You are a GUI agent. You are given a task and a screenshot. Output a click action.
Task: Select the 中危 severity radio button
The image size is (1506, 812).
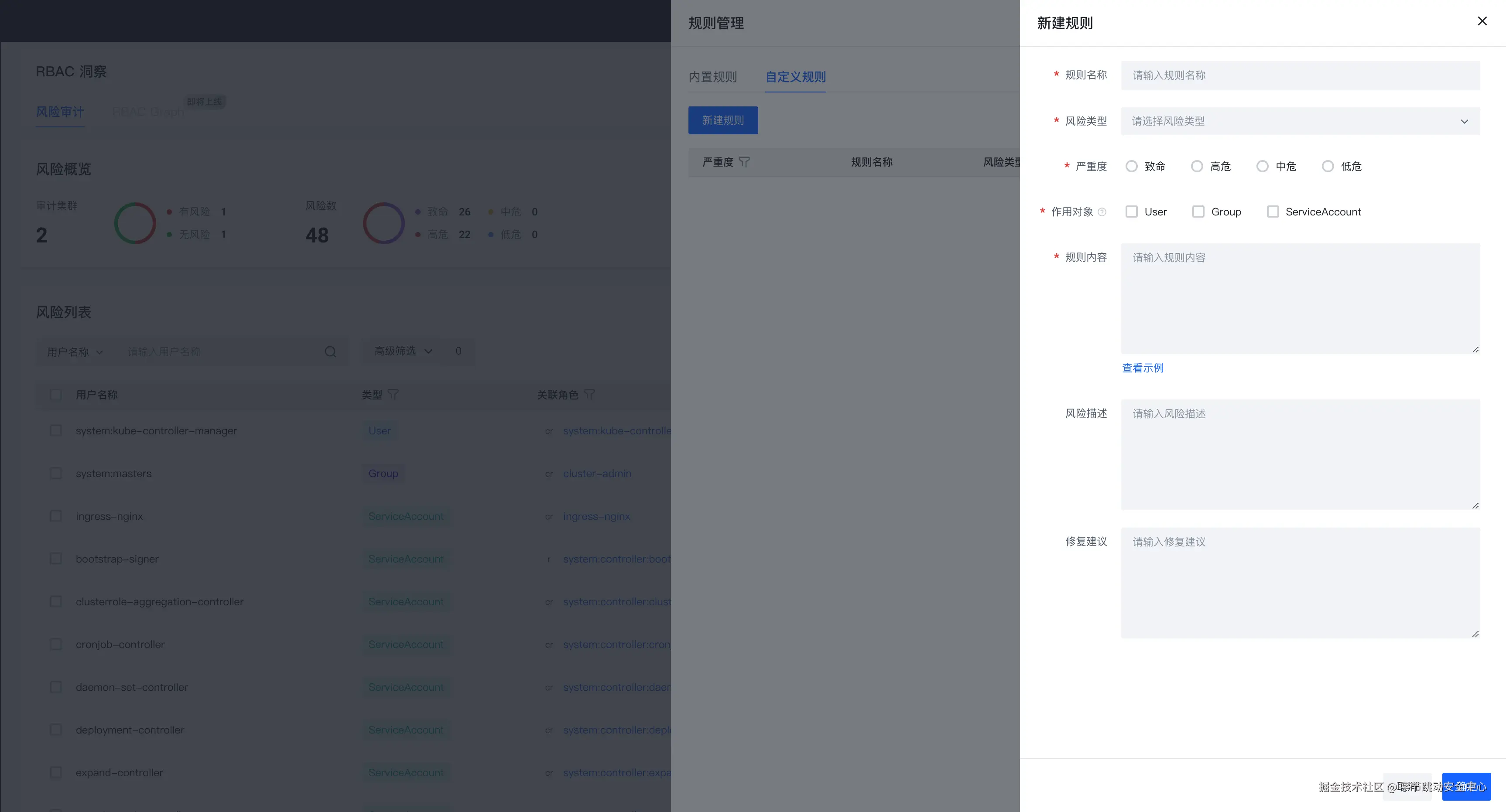(x=1262, y=167)
